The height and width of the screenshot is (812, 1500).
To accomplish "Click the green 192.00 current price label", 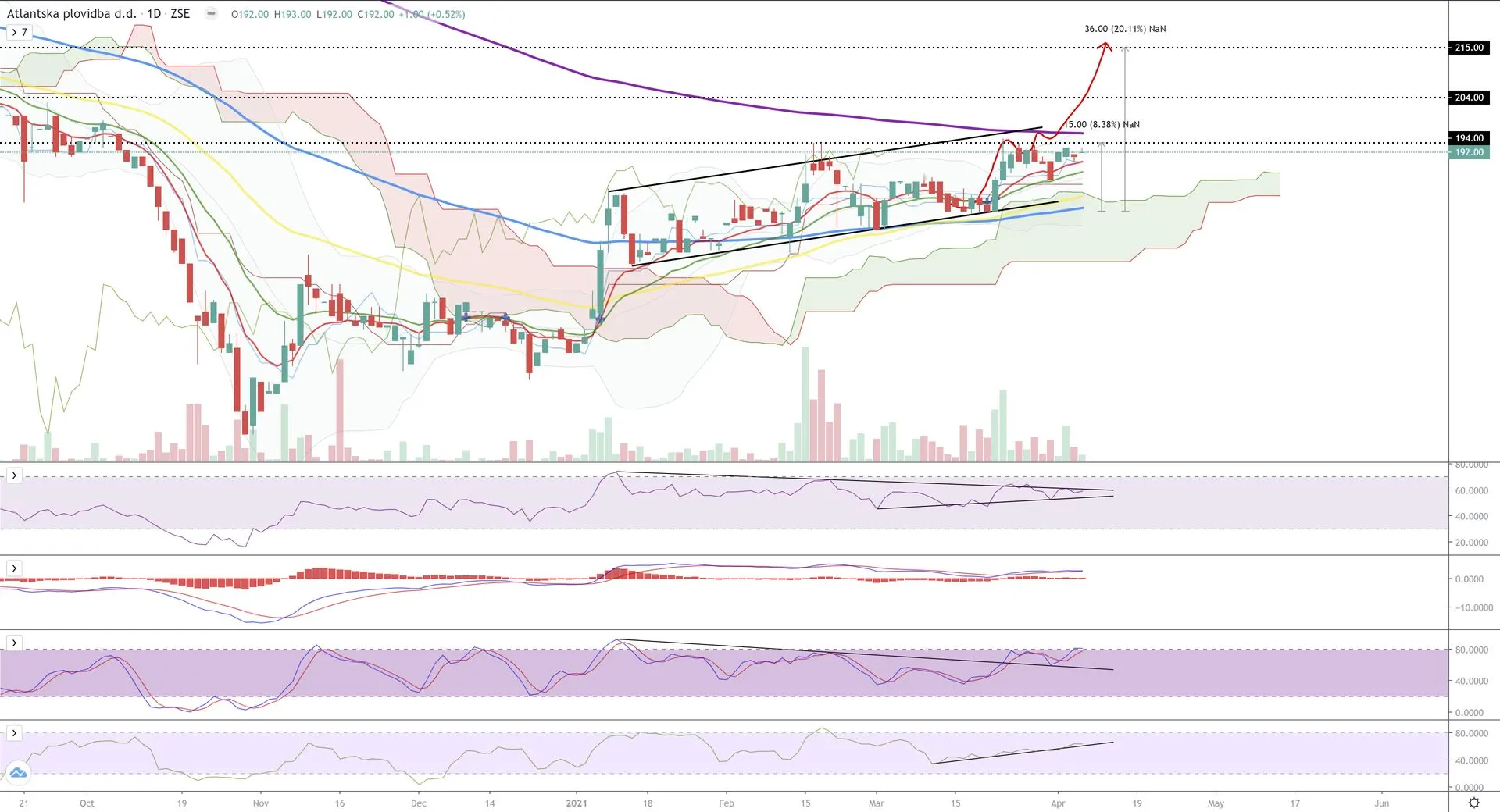I will [1469, 152].
